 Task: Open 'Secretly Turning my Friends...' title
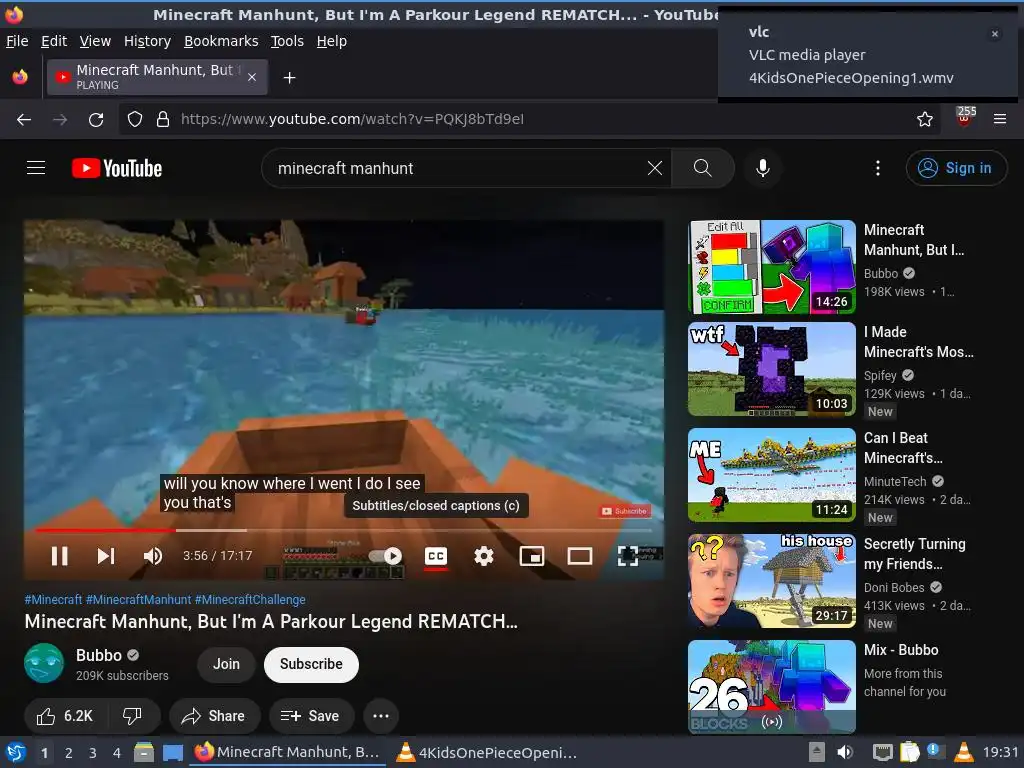914,554
